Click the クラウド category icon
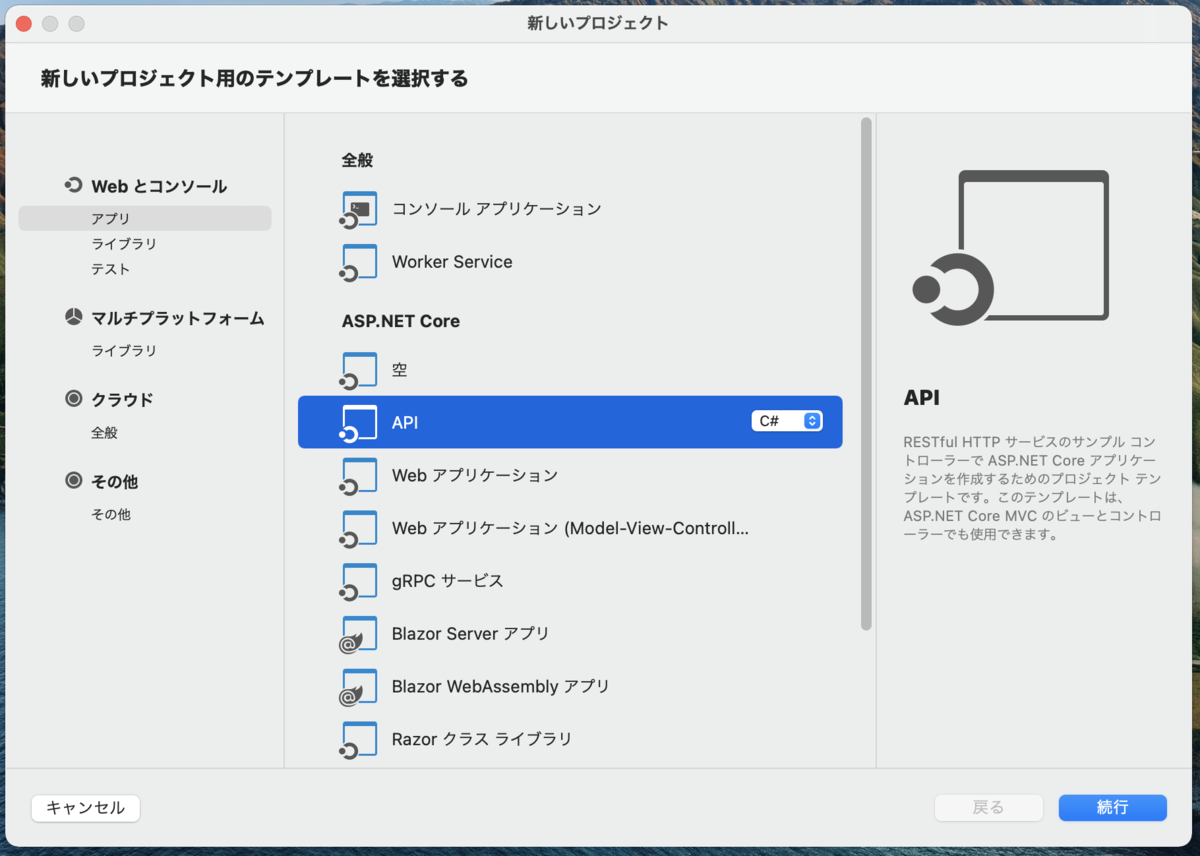 click(x=73, y=399)
